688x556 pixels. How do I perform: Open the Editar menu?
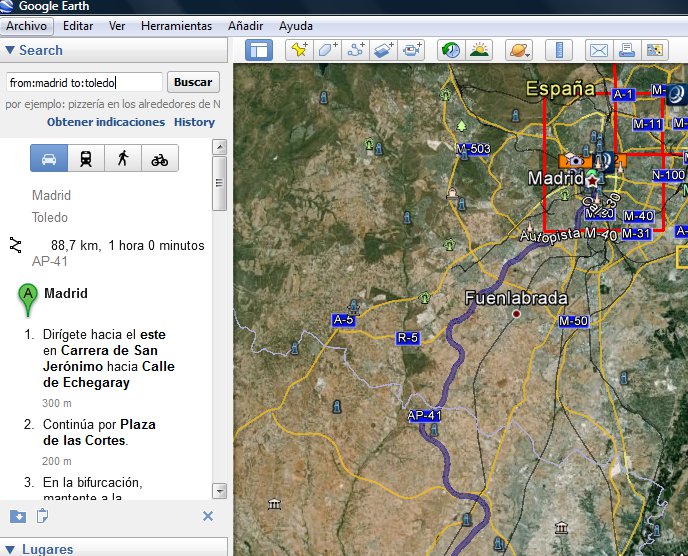78,26
